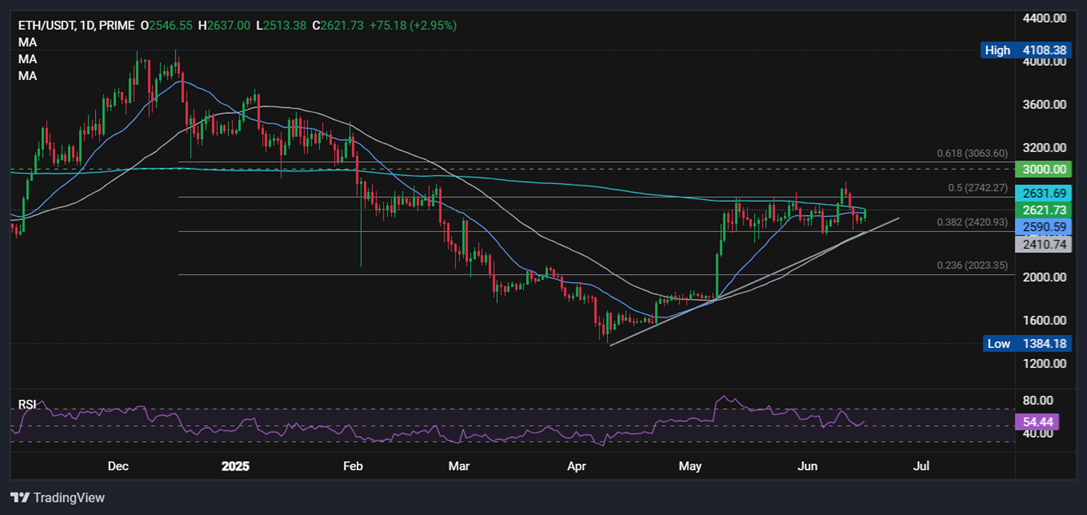Click the 2621.73 current price tag
Screen dimensions: 1087x515
tap(1043, 210)
